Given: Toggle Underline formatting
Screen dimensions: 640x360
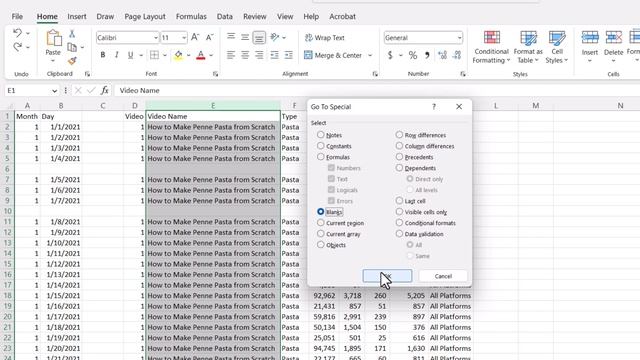Looking at the screenshot, I should [130, 55].
